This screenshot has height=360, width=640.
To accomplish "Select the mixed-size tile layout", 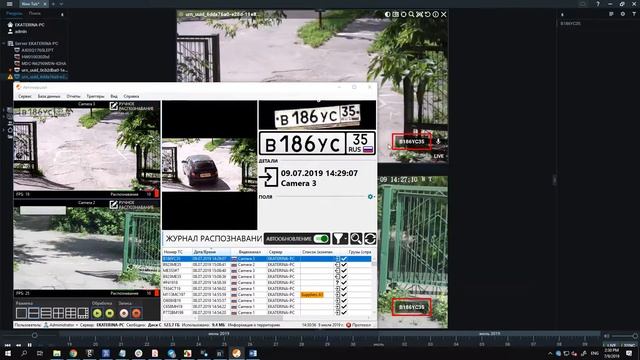I will coord(83,313).
